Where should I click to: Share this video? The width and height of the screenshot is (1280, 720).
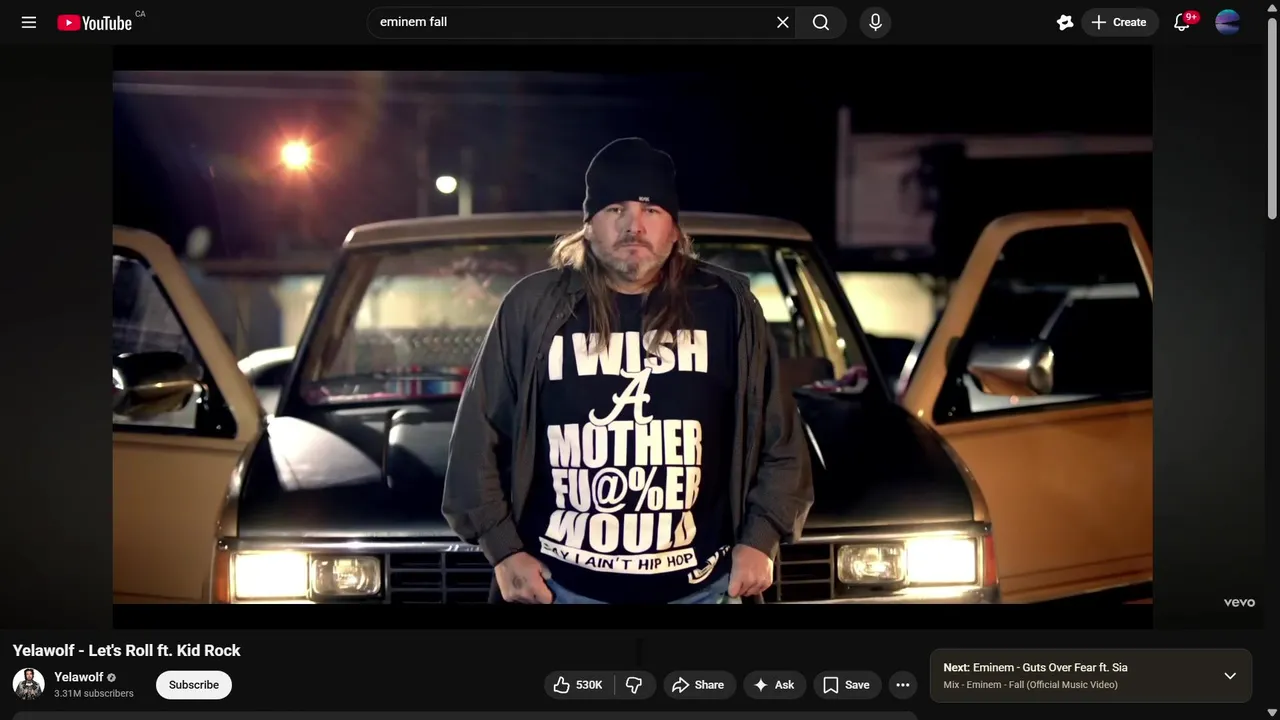[x=698, y=685]
